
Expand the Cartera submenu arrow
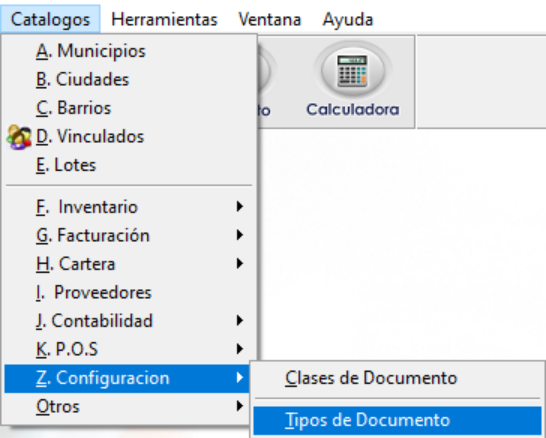[x=240, y=264]
